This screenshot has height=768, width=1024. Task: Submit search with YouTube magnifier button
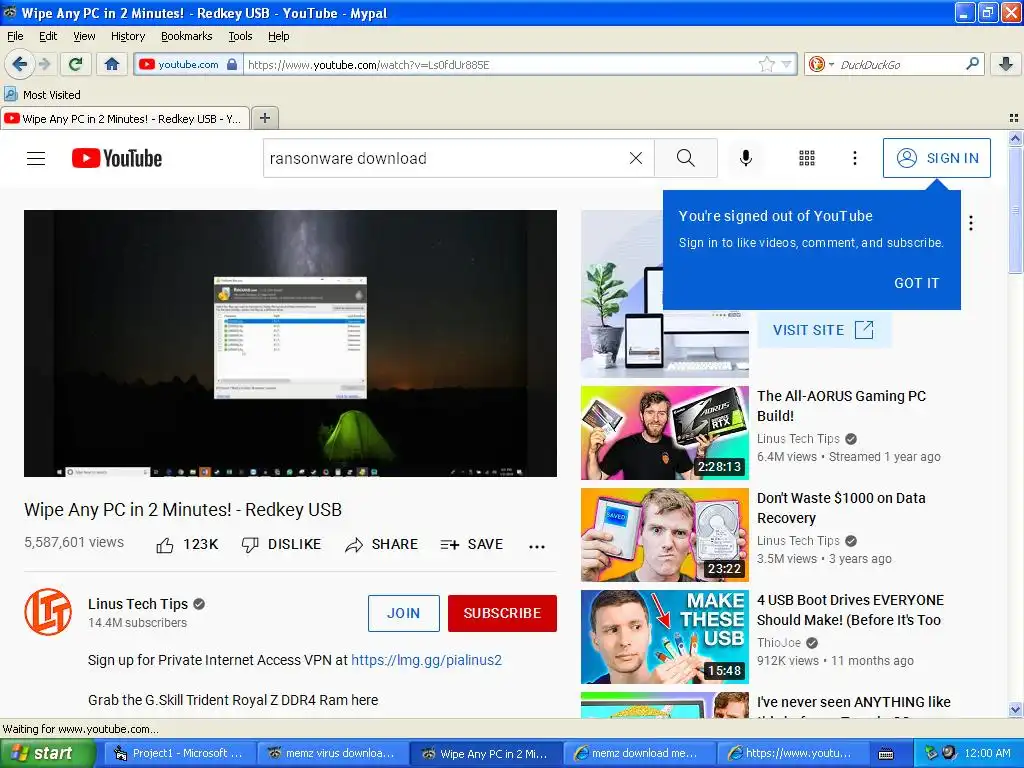[x=686, y=158]
